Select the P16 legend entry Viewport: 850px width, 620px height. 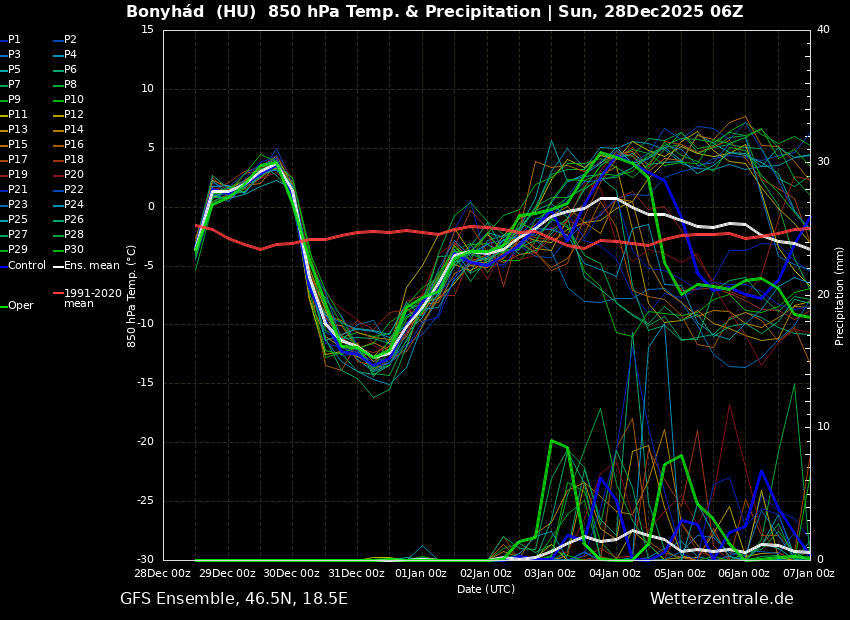click(x=73, y=145)
